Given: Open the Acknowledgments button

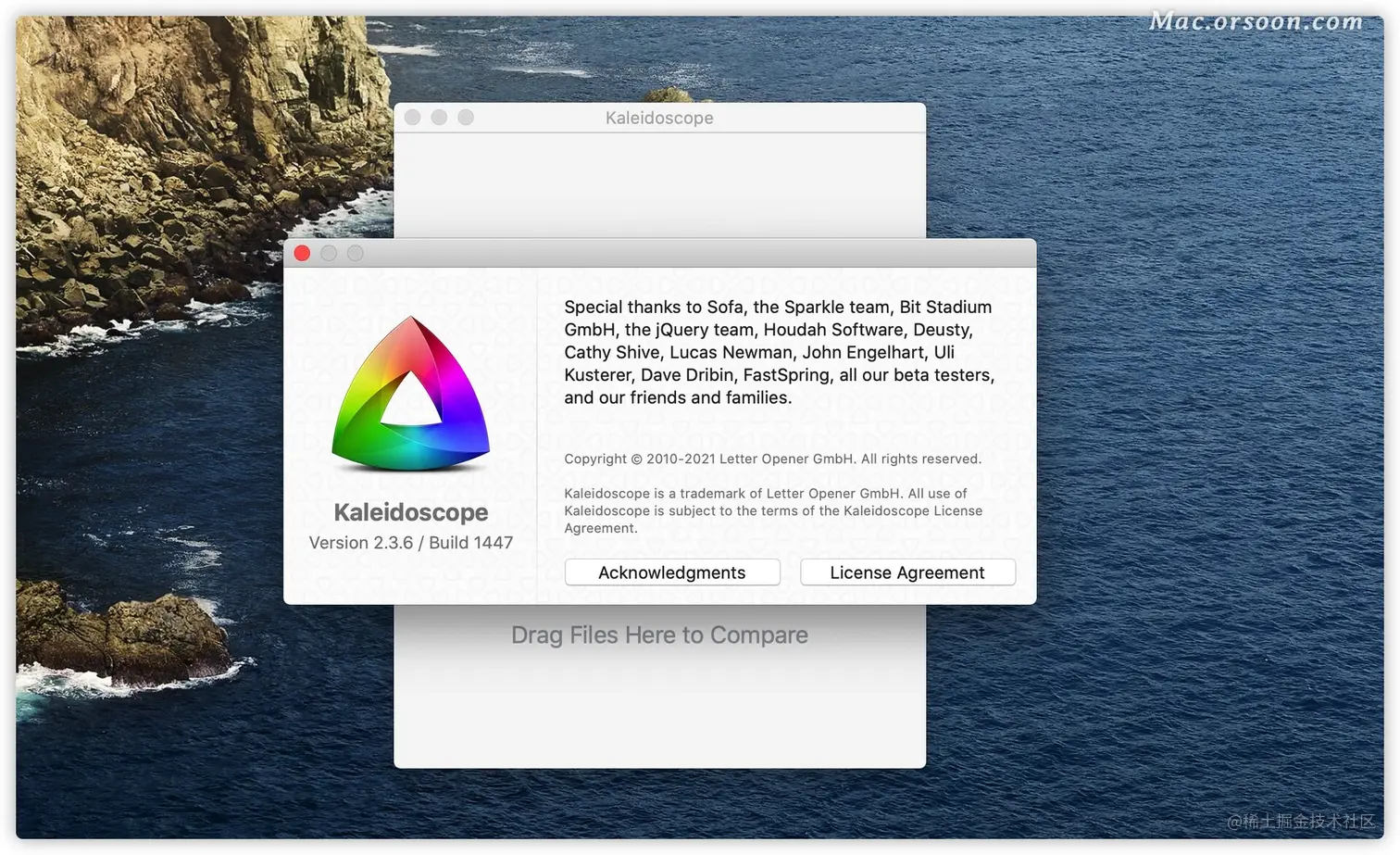Looking at the screenshot, I should pos(672,572).
